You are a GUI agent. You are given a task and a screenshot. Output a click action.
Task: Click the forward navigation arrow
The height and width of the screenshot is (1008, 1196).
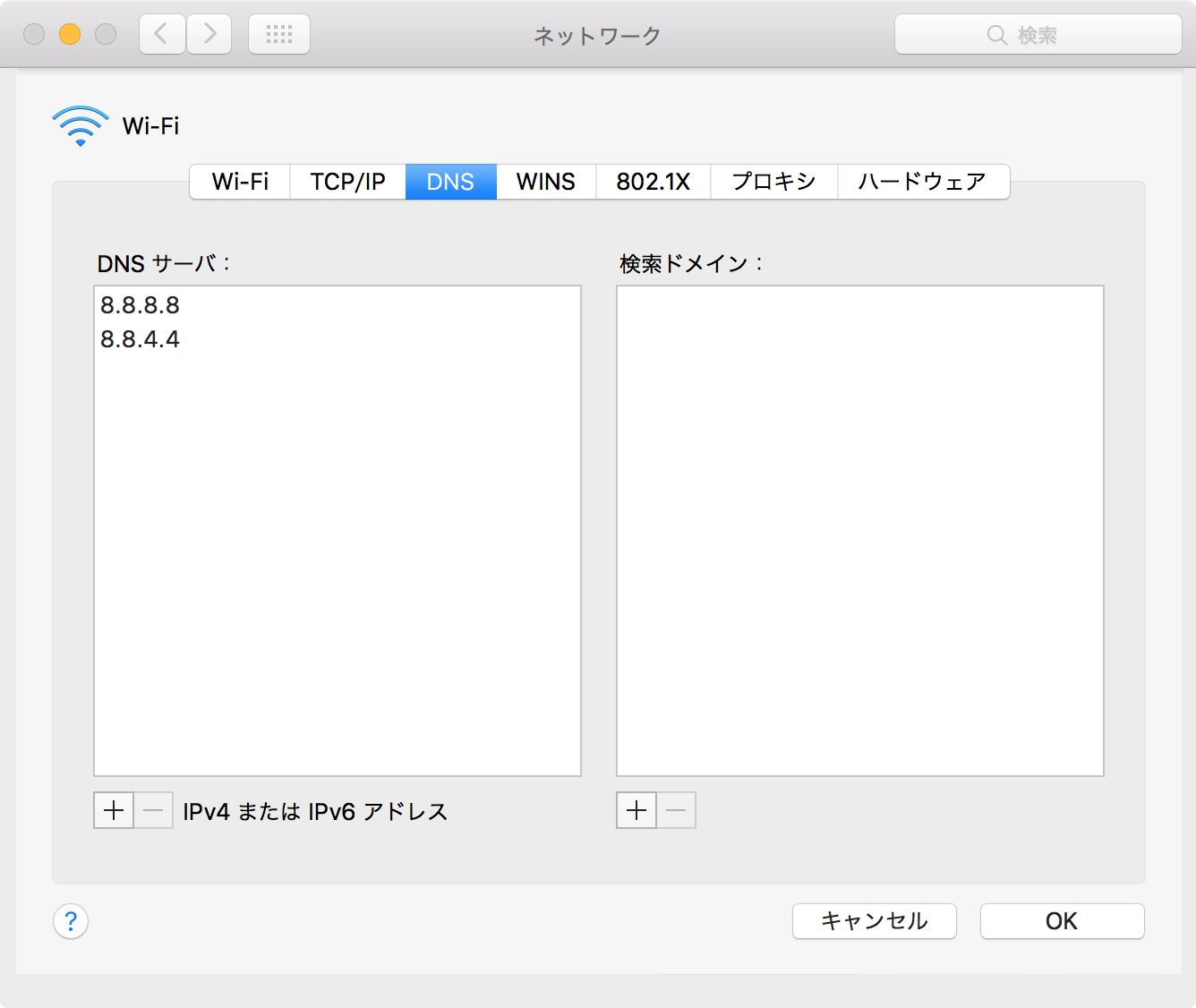209,35
